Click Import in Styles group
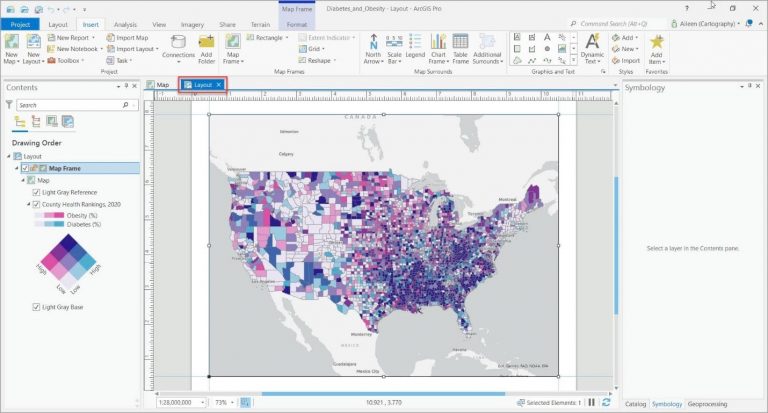Viewport: 768px width, 413px height. tap(626, 60)
